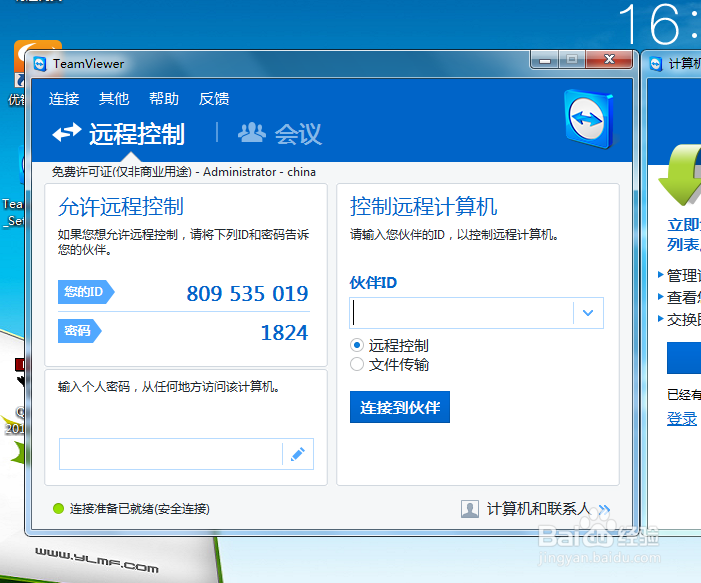The height and width of the screenshot is (583, 701).
Task: Open 计算机和联系人 panel link
Action: pos(538,509)
